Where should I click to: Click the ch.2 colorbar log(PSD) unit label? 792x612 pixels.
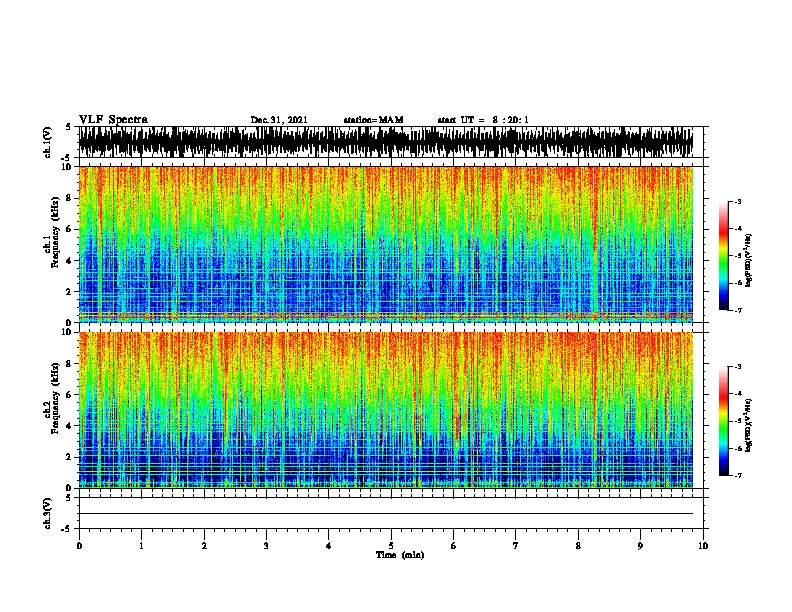click(749, 426)
